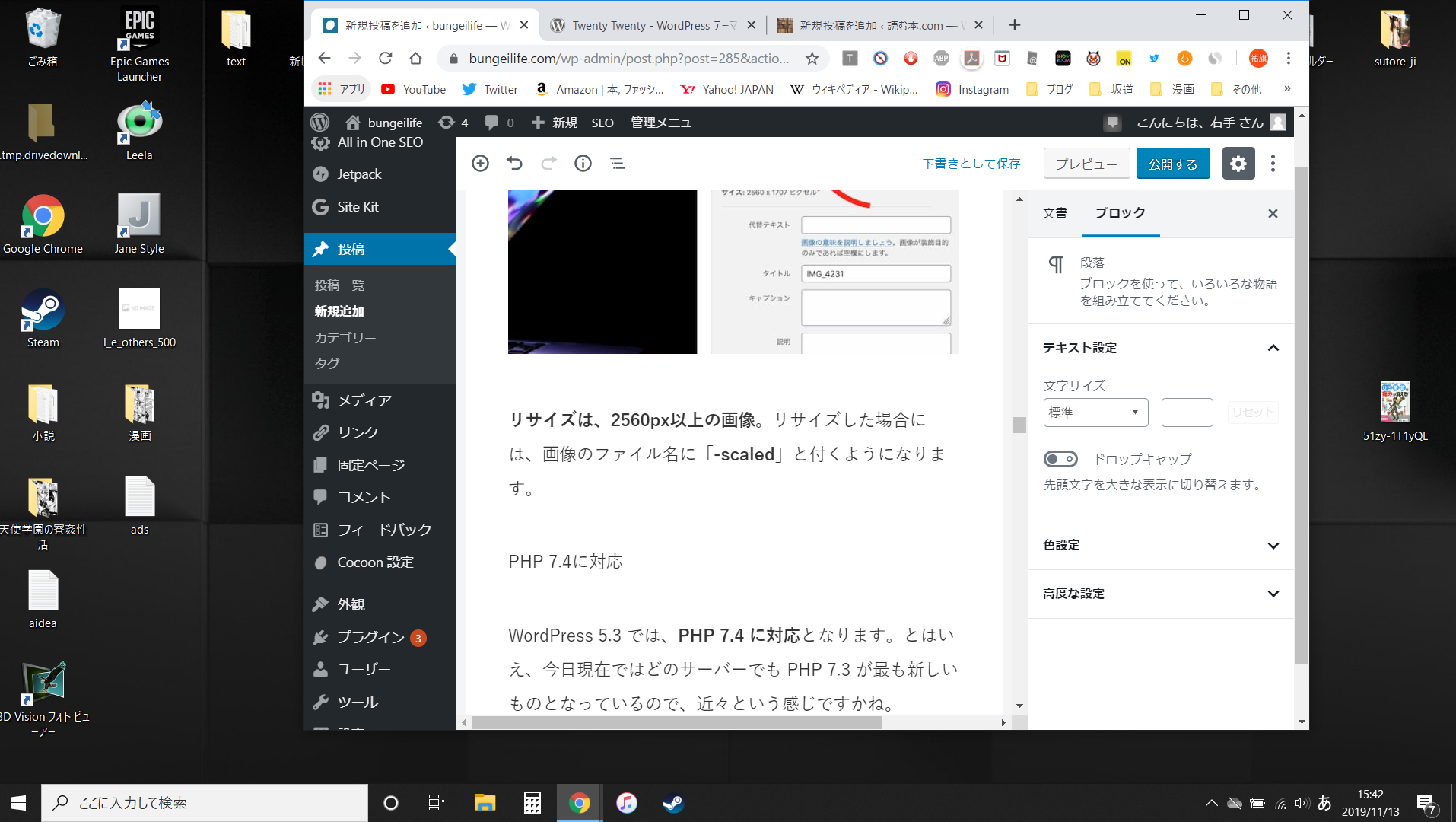Open the 文字サイズ 標準 dropdown
This screenshot has width=1456, height=822.
(1095, 413)
